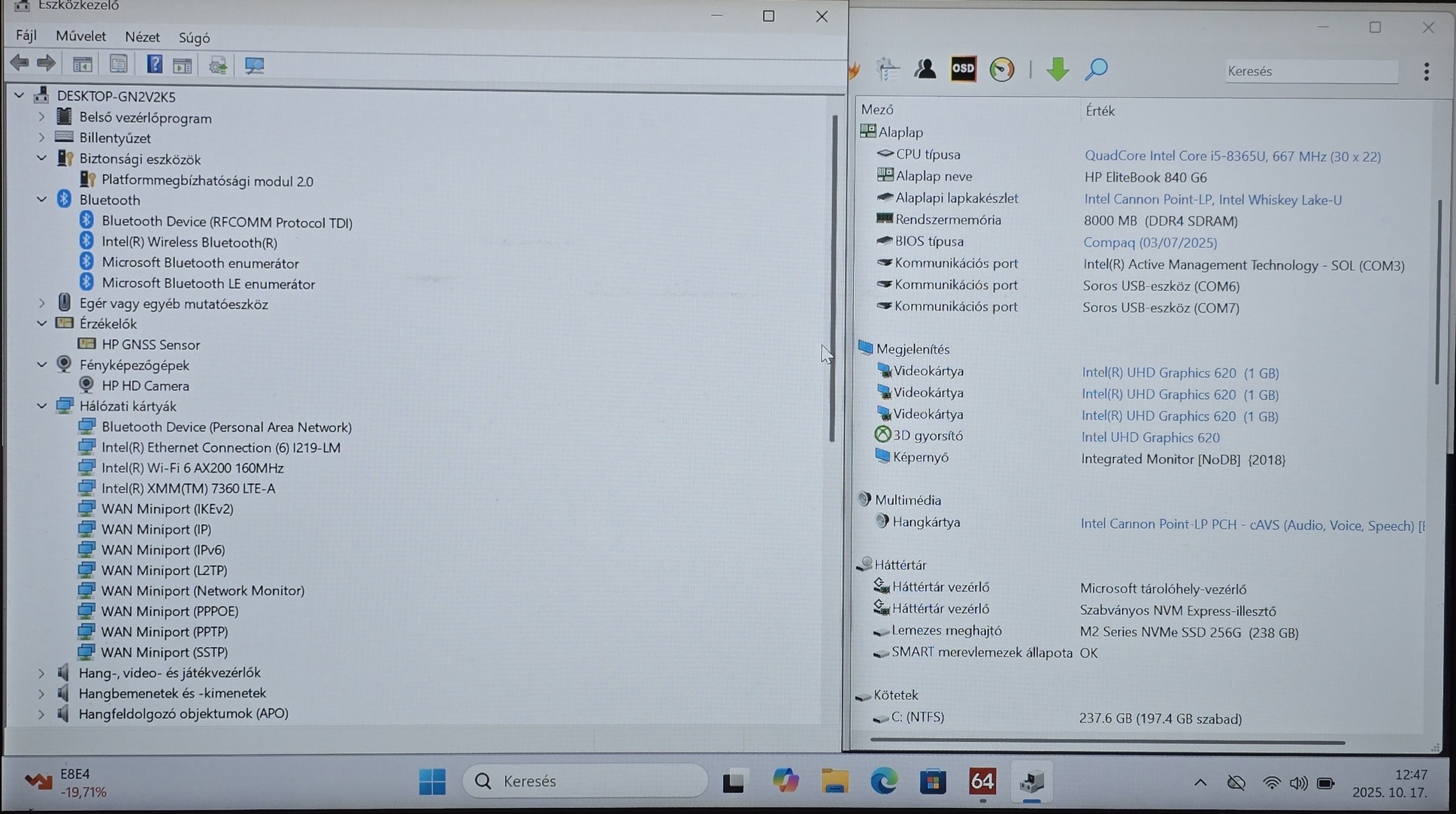This screenshot has height=814, width=1456.
Task: Click the back arrow in Device Manager toolbar
Action: click(x=20, y=64)
